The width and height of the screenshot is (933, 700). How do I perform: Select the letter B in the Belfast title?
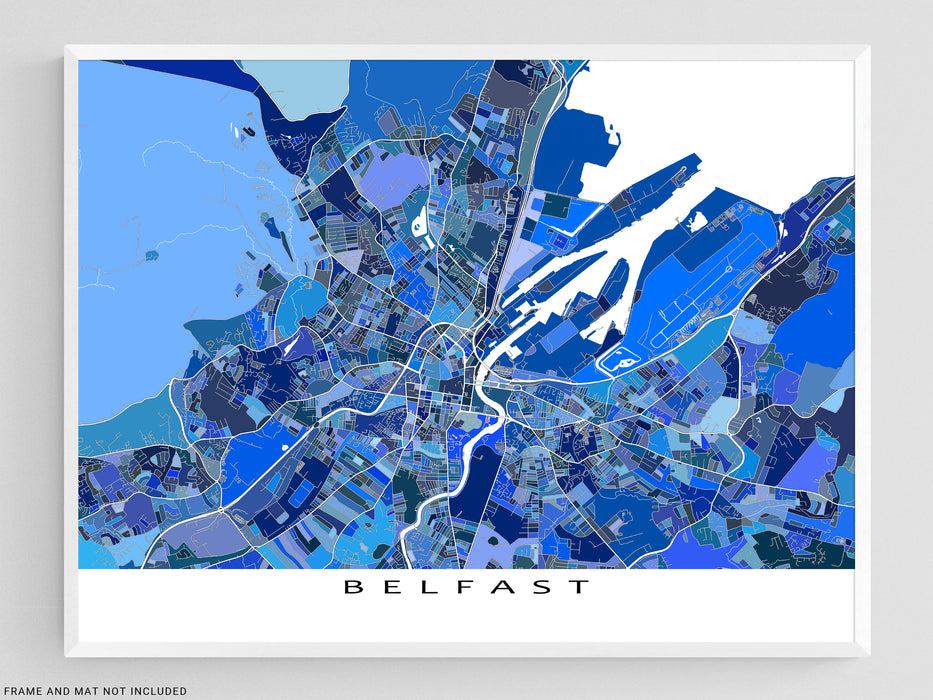(x=352, y=587)
